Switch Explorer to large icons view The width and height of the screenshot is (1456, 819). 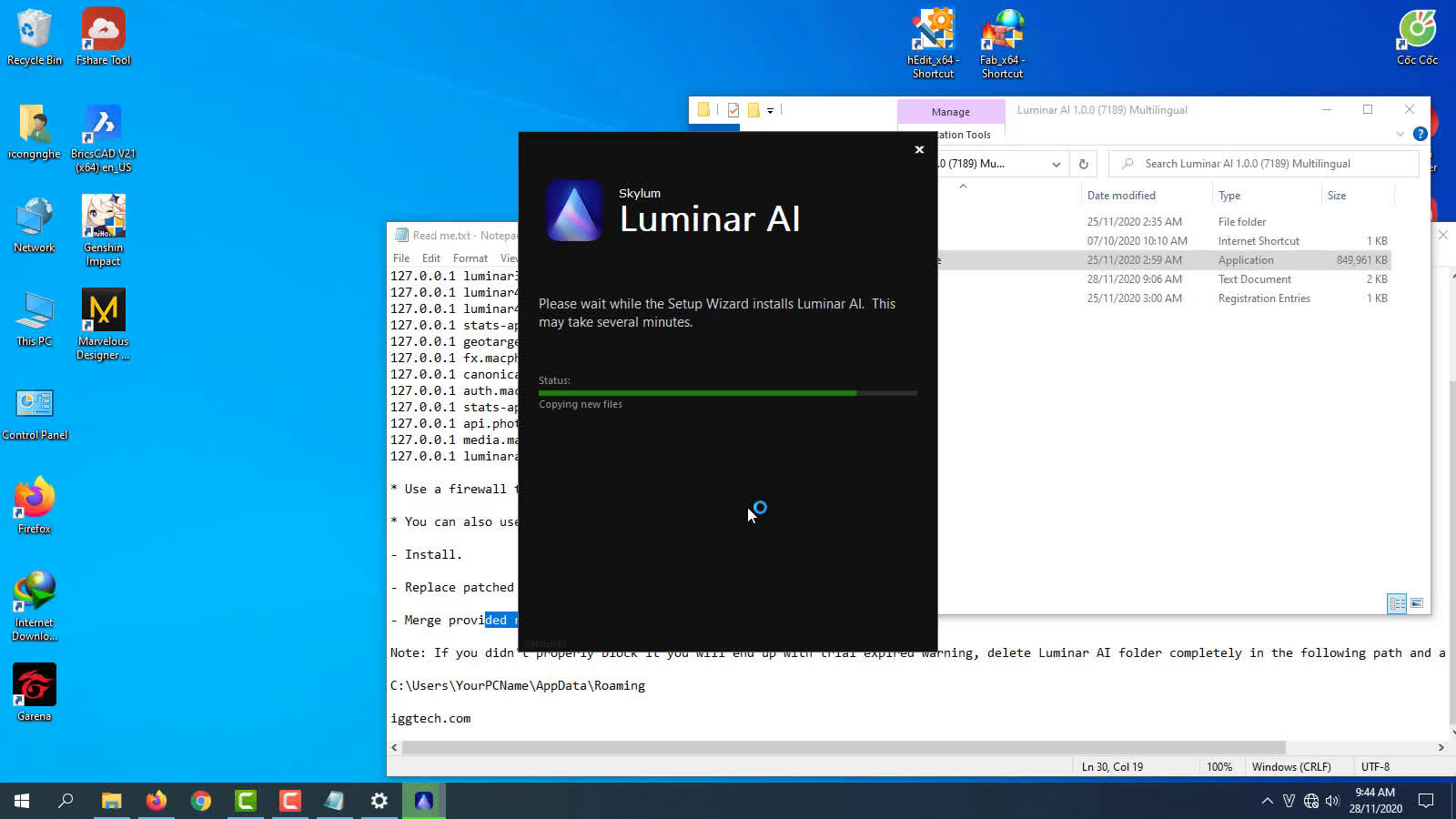[1417, 603]
